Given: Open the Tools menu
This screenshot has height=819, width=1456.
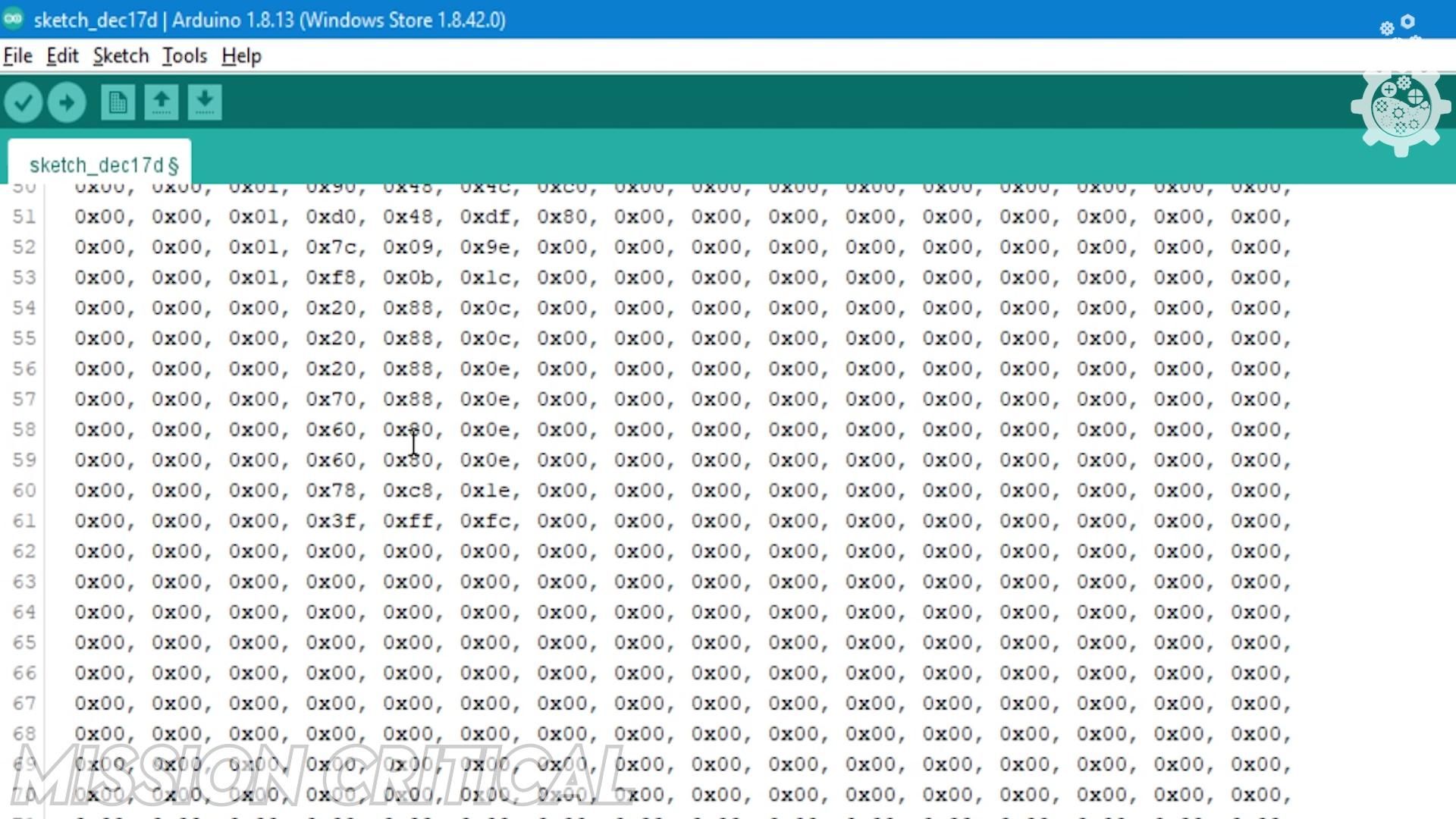Looking at the screenshot, I should tap(184, 56).
